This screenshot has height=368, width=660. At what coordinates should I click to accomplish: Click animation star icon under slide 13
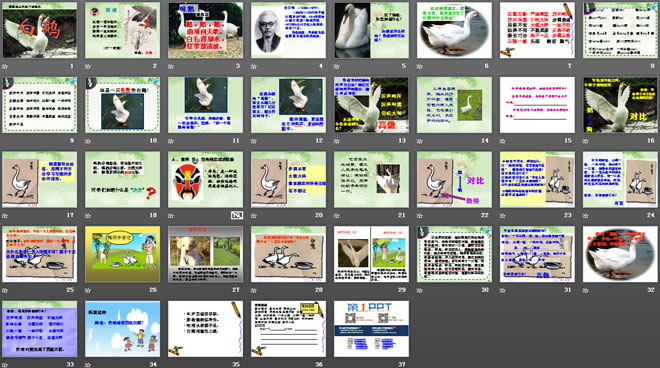337,141
